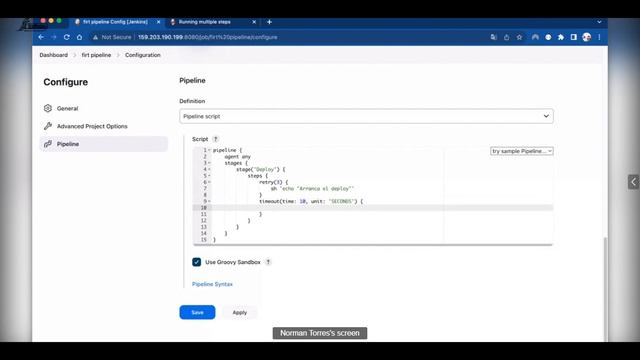Toggle the Use Groovy Sandbox checkbox
Image resolution: width=640 pixels, height=360 pixels.
(196, 262)
